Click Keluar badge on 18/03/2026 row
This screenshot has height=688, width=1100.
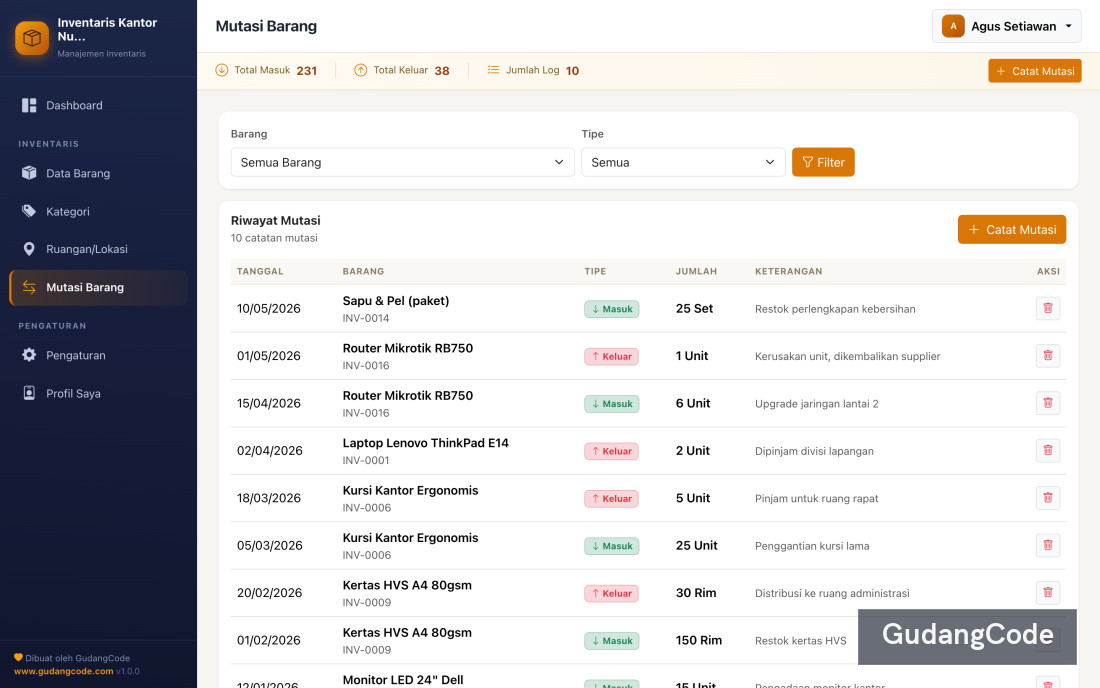[612, 499]
